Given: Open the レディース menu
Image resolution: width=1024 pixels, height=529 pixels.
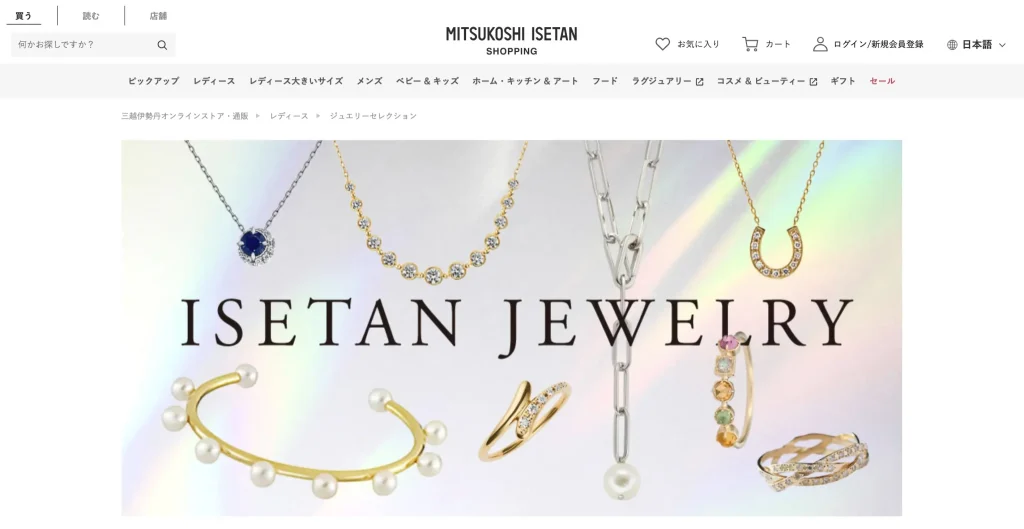Looking at the screenshot, I should point(214,81).
